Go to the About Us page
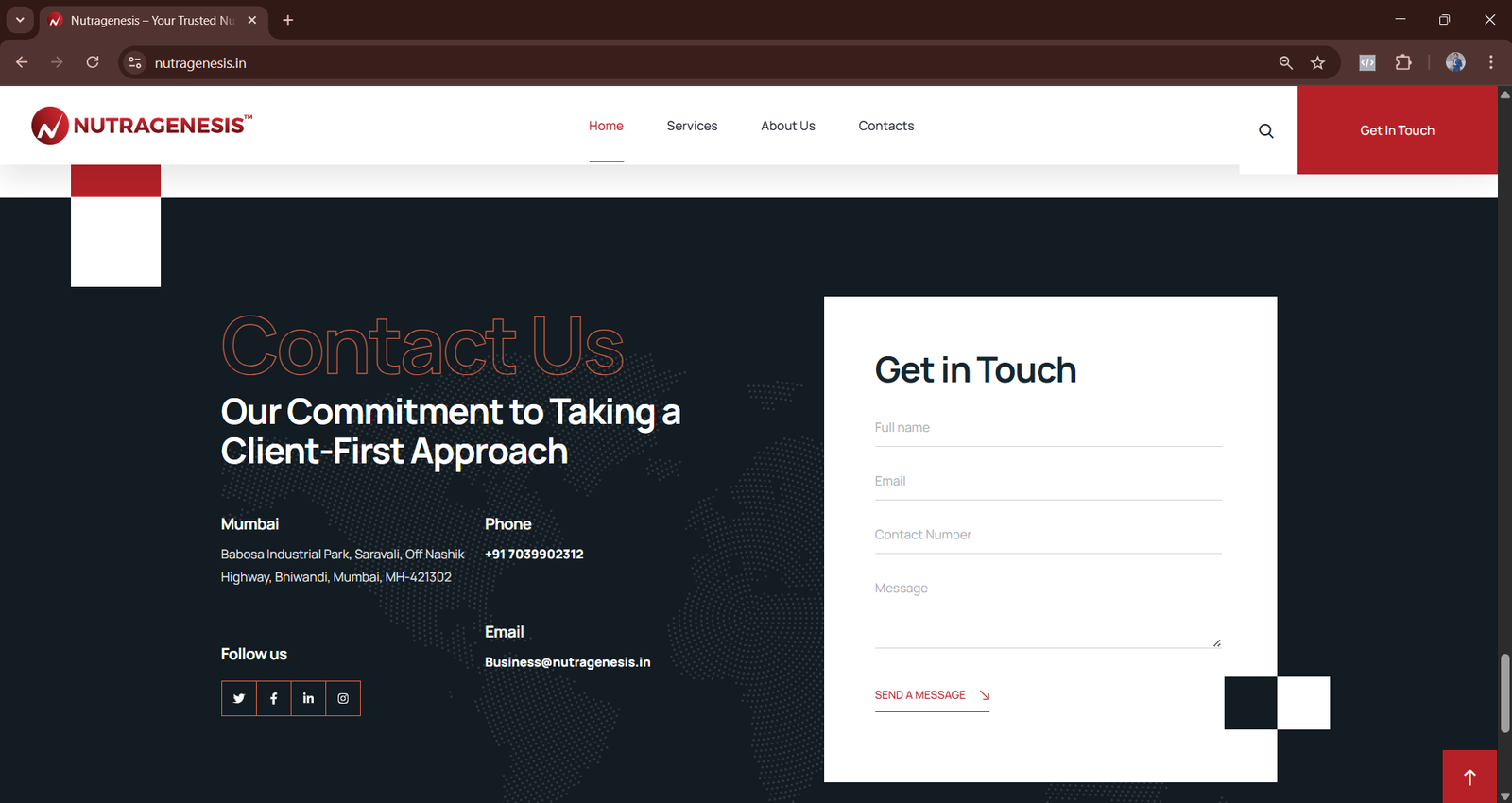 tap(787, 126)
